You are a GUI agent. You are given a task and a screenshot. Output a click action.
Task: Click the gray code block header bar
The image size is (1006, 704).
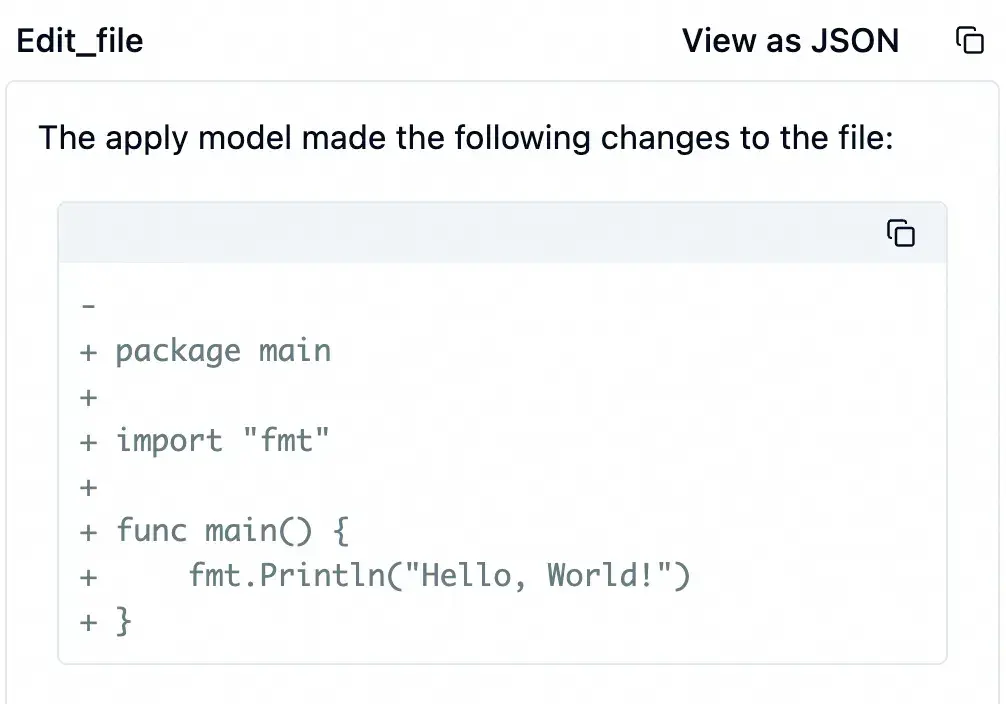(470, 233)
